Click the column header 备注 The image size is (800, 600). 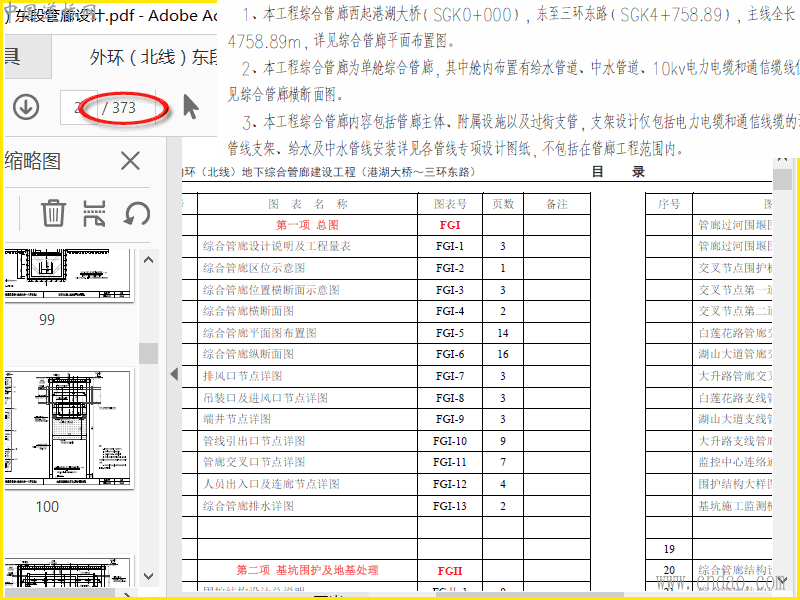click(x=557, y=204)
